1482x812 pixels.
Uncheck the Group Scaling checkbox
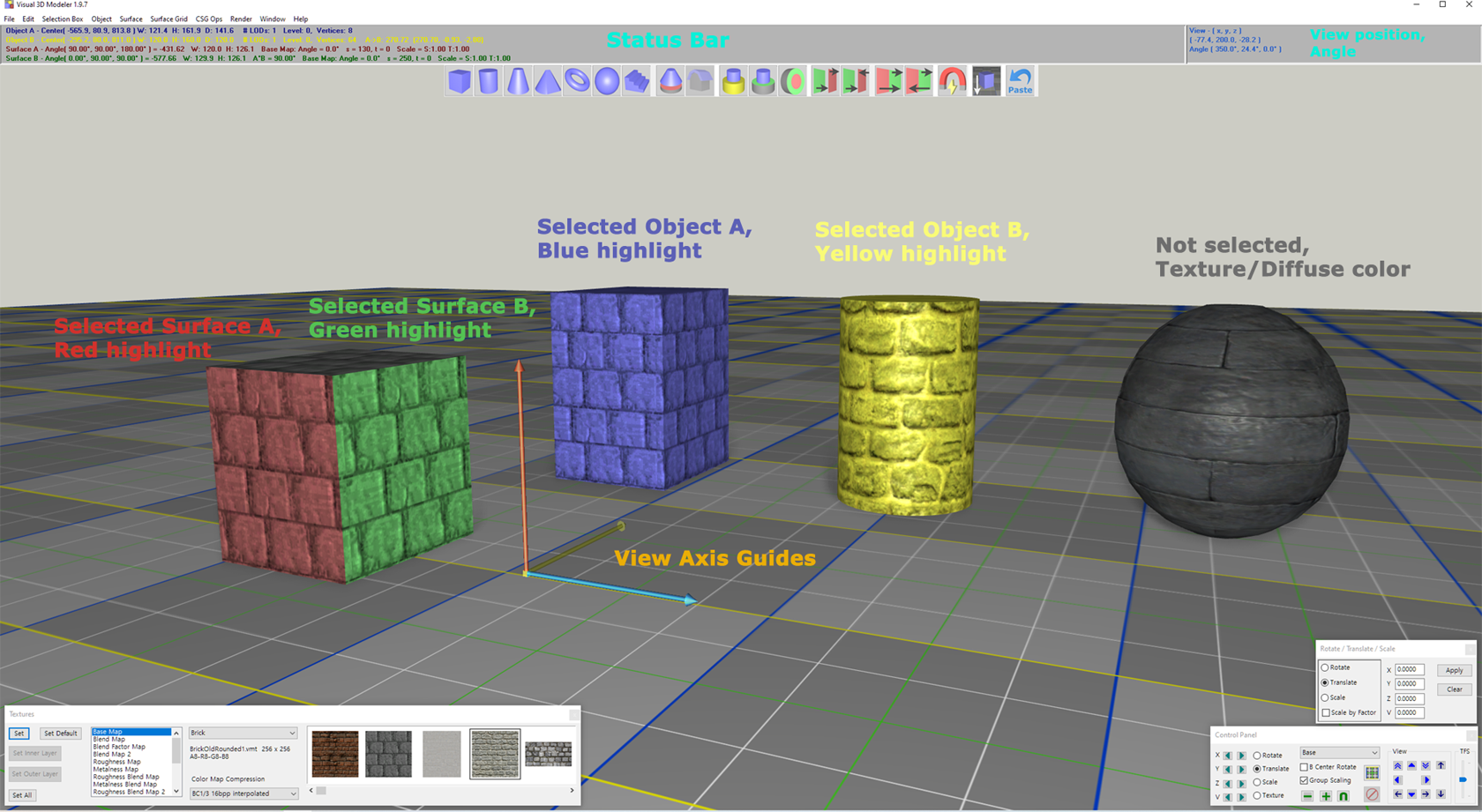click(1305, 780)
